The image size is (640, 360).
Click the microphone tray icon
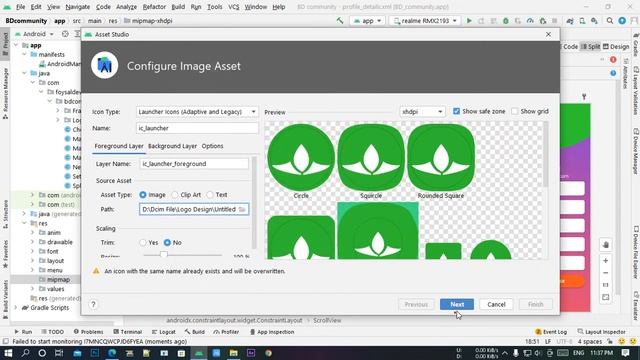click(x=516, y=353)
